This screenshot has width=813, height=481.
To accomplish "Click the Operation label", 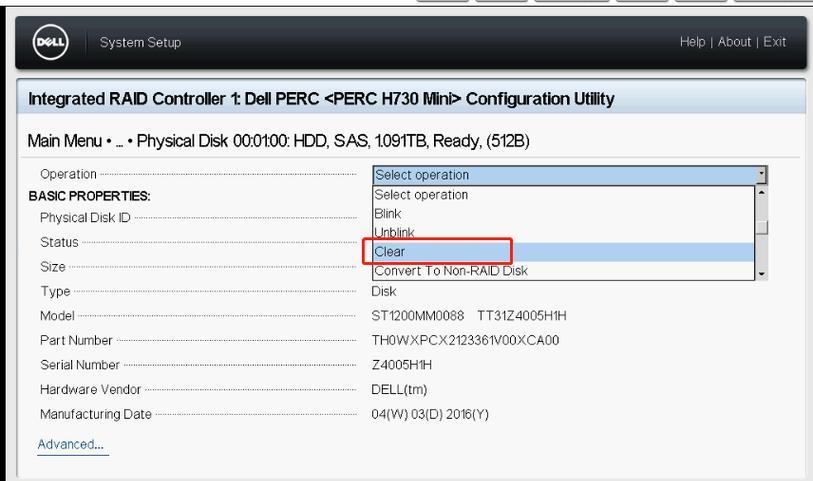I will 68,174.
